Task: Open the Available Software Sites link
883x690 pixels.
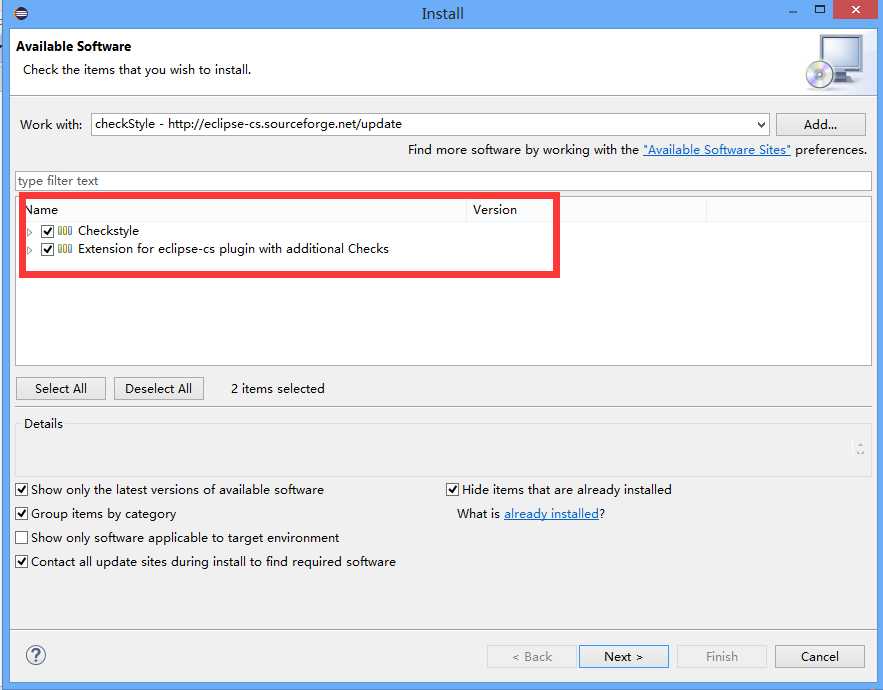Action: point(717,150)
